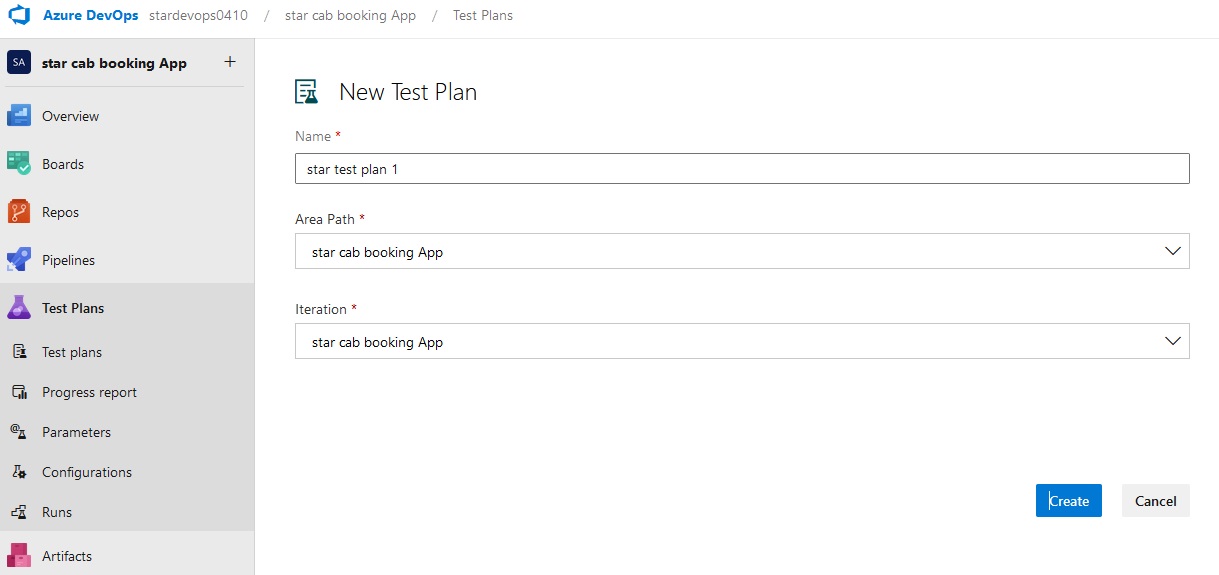The width and height of the screenshot is (1219, 575).
Task: Click the Azure DevOps logo icon
Action: [20, 16]
